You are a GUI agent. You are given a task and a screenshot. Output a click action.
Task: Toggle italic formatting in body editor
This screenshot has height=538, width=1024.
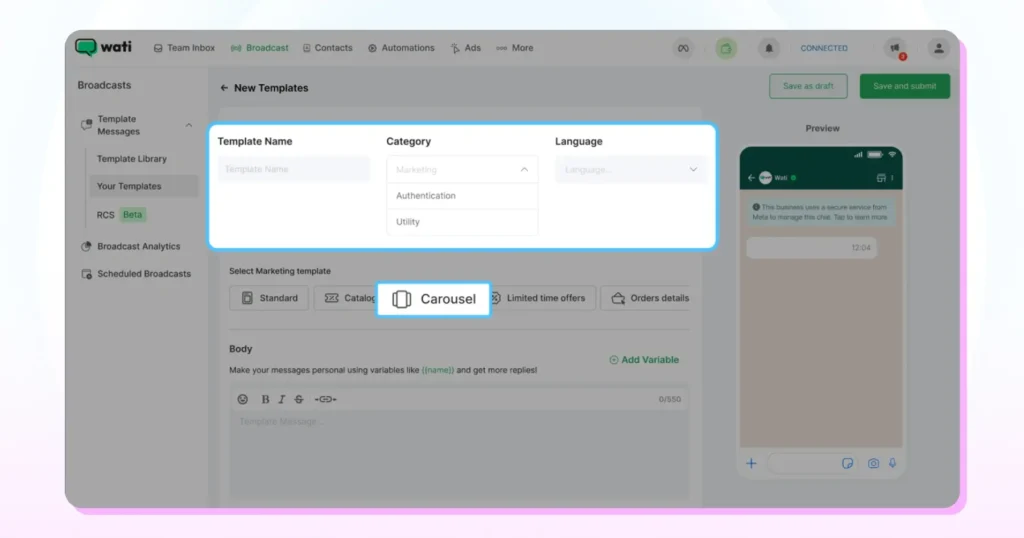point(281,399)
